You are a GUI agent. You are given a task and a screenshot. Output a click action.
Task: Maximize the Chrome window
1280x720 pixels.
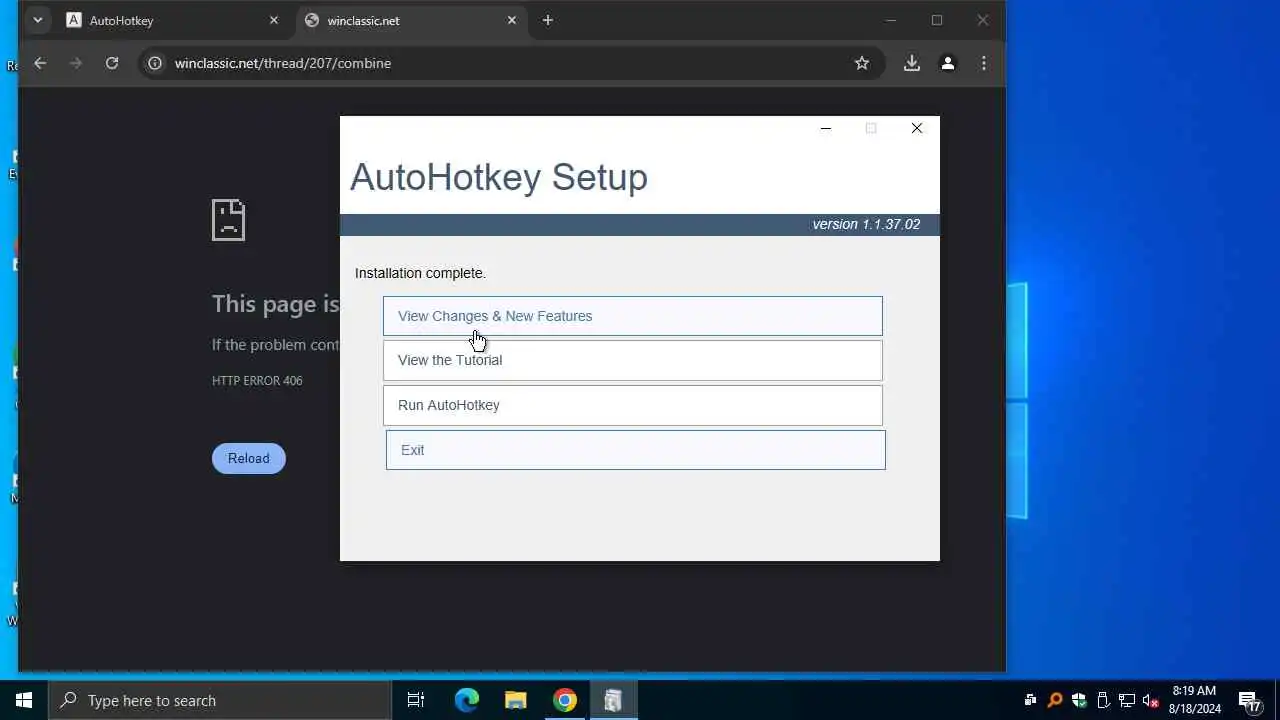[937, 20]
